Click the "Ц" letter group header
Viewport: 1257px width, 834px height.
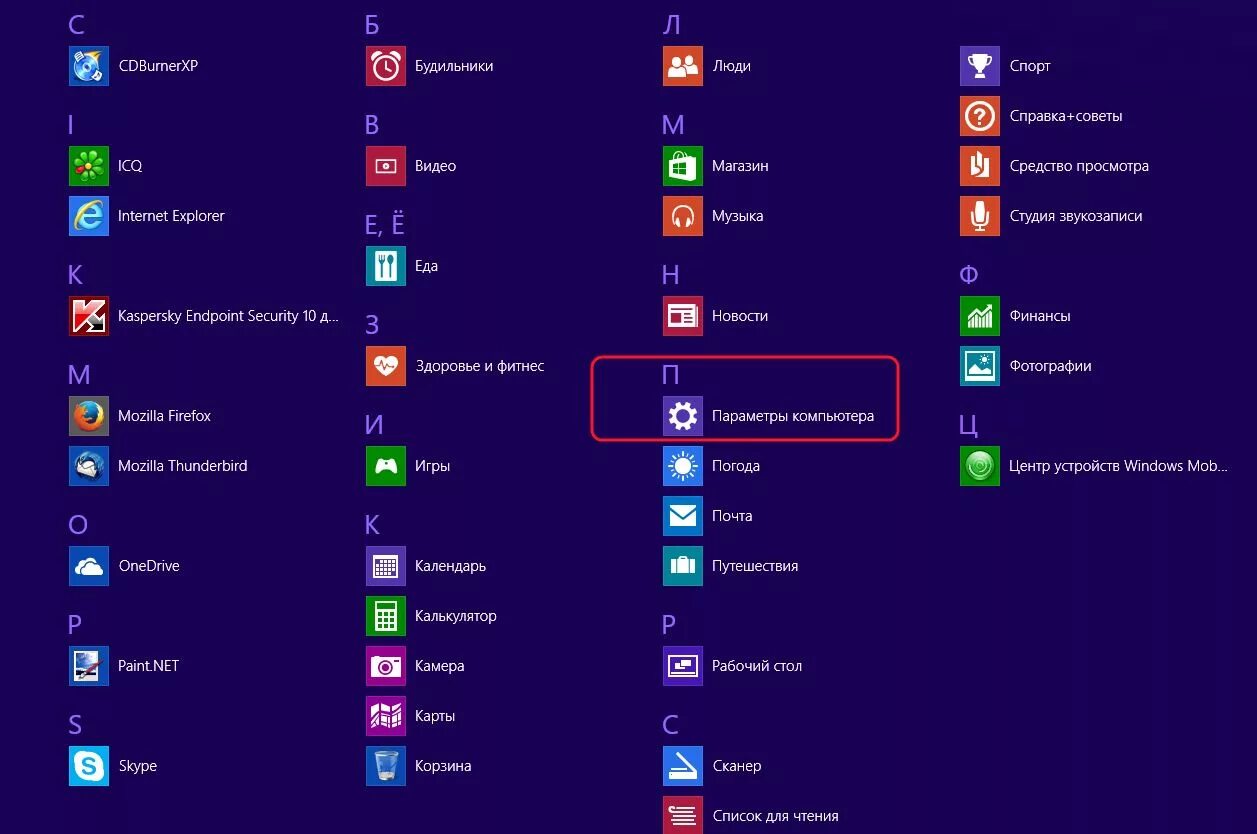coord(968,426)
